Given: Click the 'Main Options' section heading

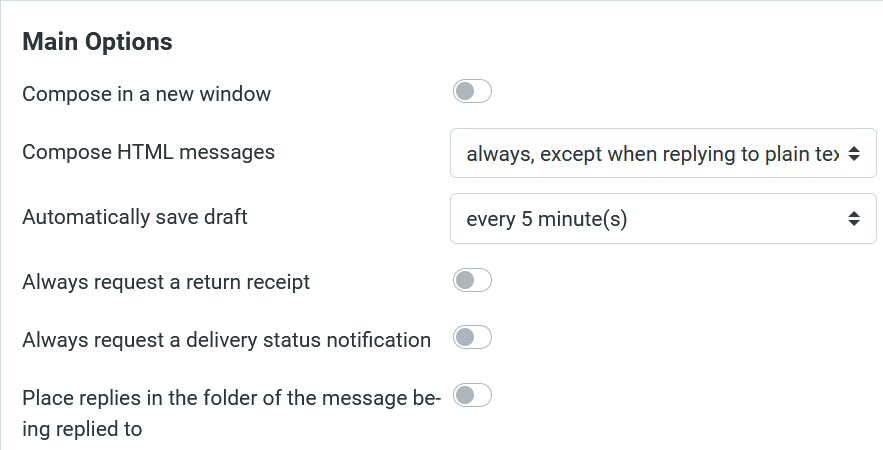Looking at the screenshot, I should click(x=97, y=42).
